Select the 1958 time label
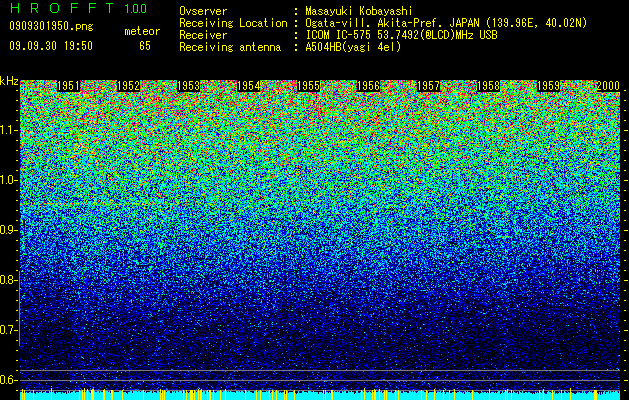 489,86
